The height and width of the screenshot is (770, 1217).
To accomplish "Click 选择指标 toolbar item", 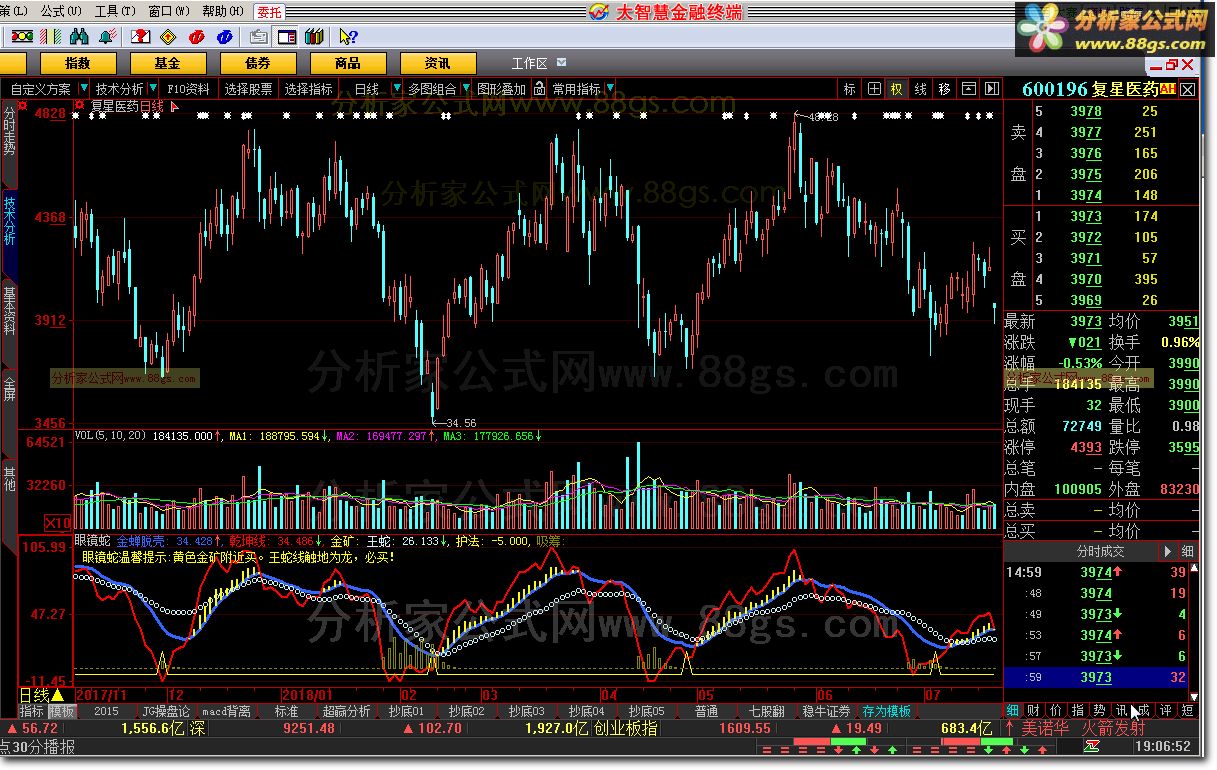I will (x=309, y=89).
